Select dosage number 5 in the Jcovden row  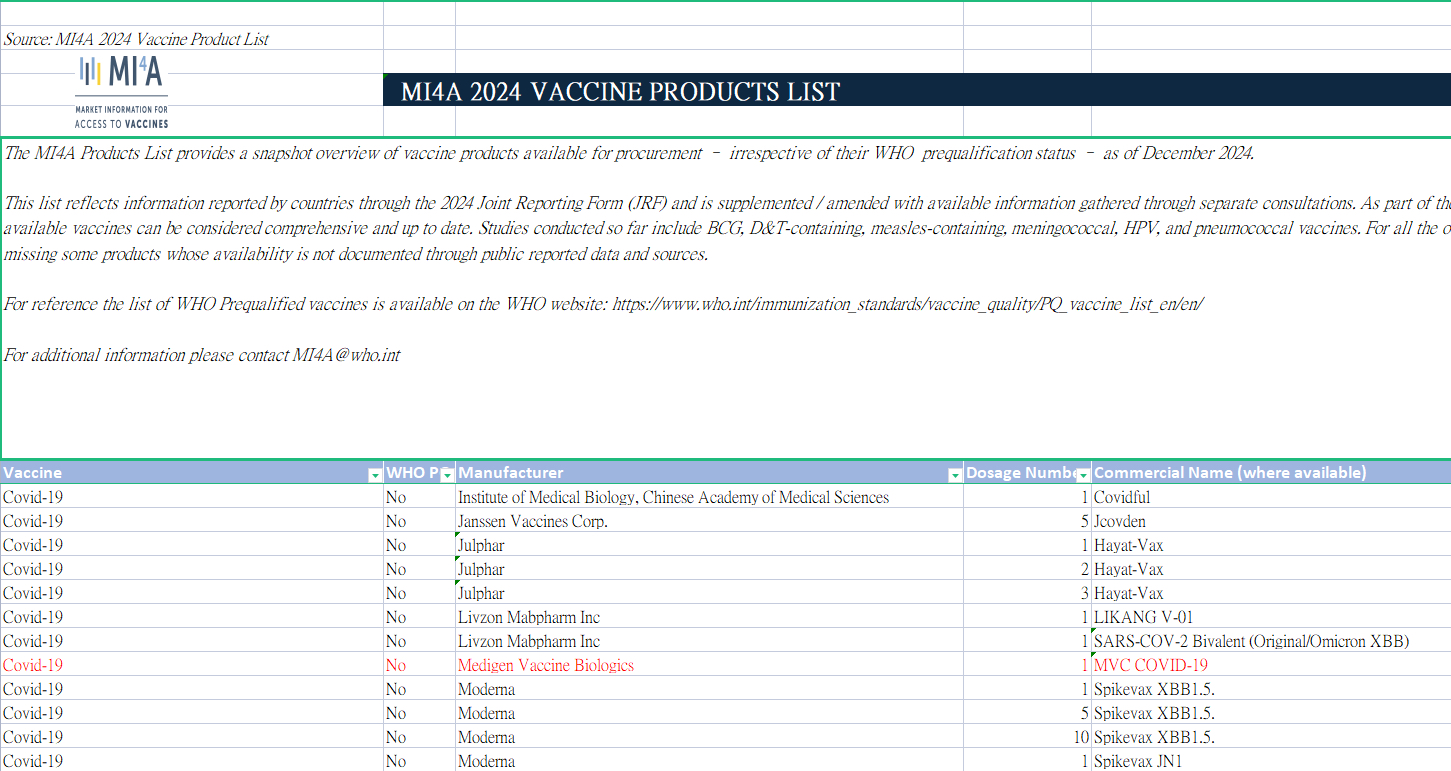1027,521
